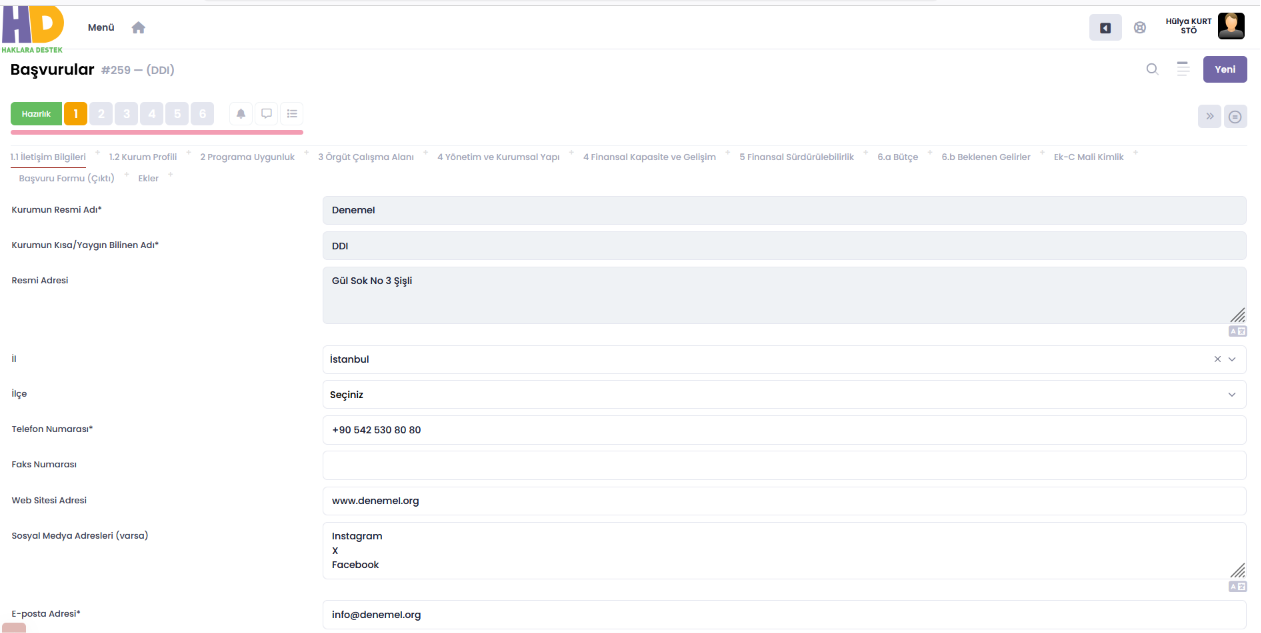Image resolution: width=1261 pixels, height=633 pixels.
Task: Open the list view lines icon beside Yeni
Action: (x=1183, y=69)
